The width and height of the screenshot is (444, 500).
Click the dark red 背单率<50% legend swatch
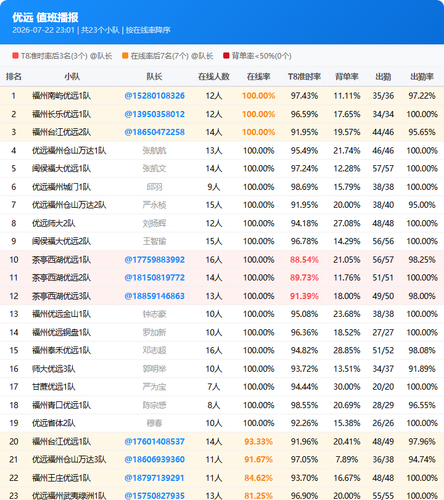click(x=226, y=56)
